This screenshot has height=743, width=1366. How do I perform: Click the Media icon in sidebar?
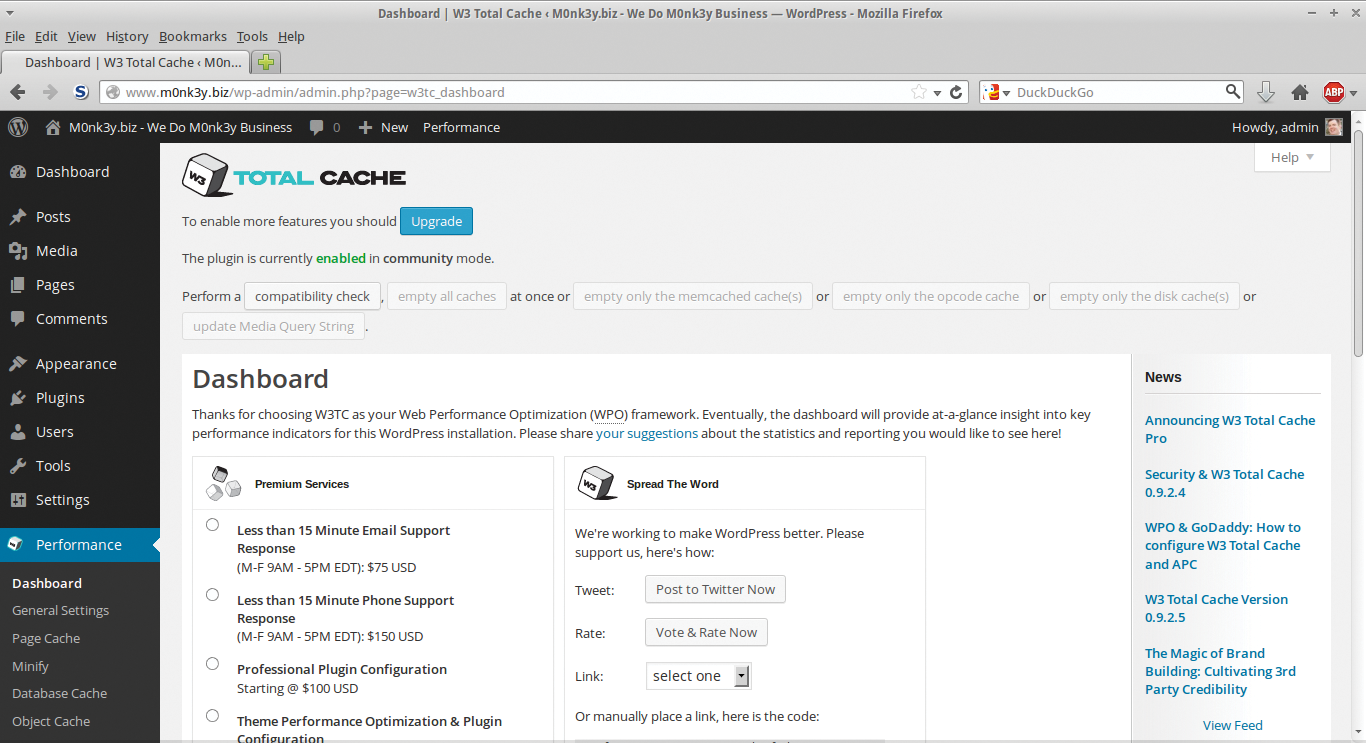click(18, 251)
